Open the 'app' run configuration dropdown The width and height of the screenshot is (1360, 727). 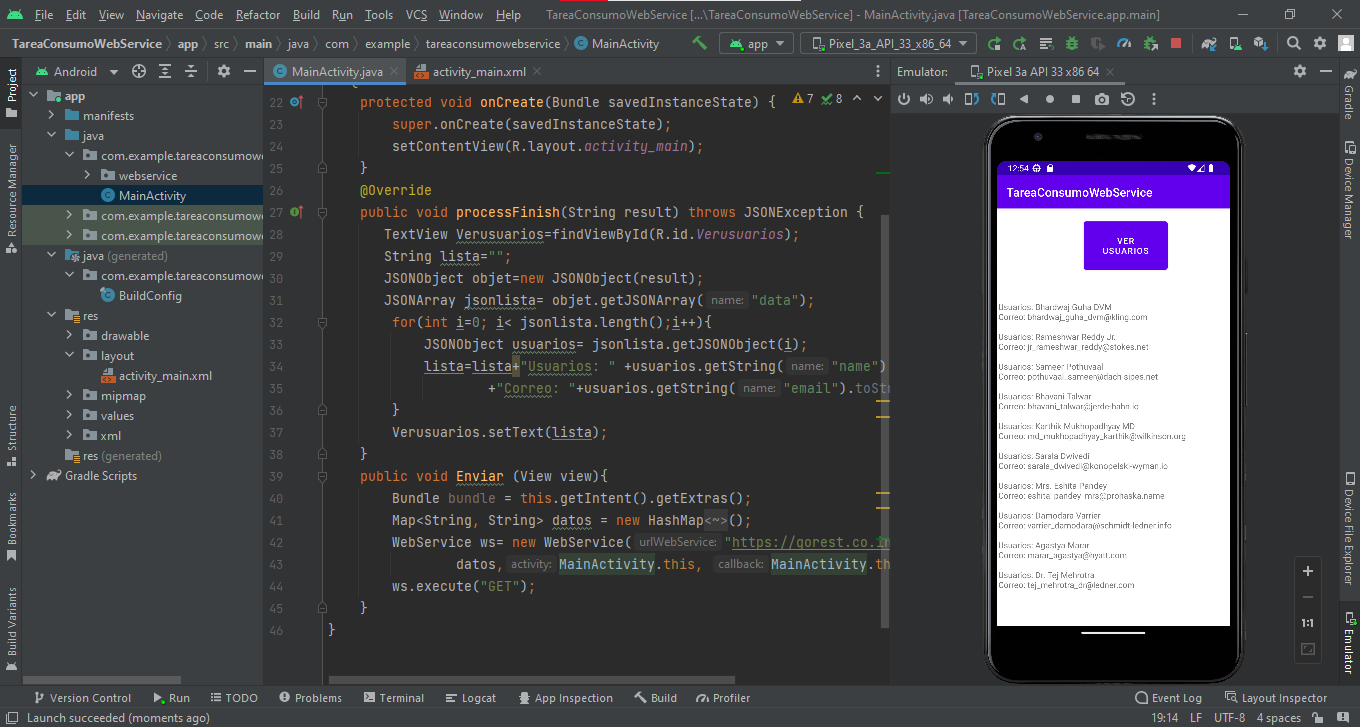[x=756, y=44]
